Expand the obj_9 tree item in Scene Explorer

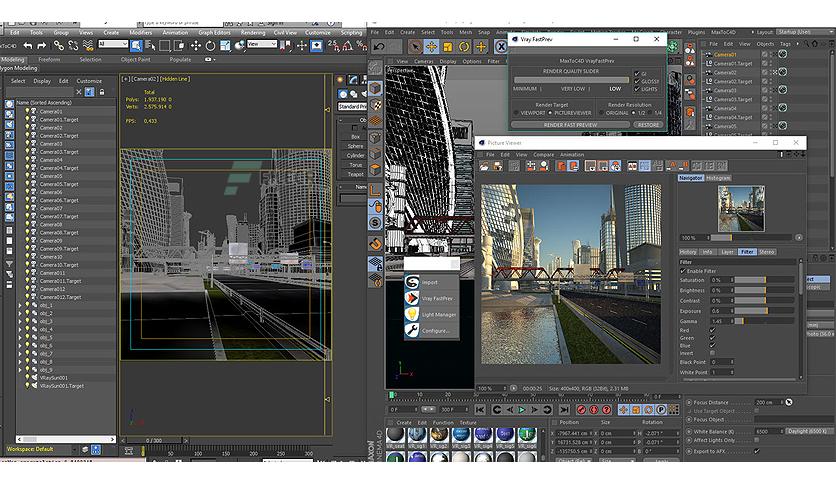click(20, 369)
